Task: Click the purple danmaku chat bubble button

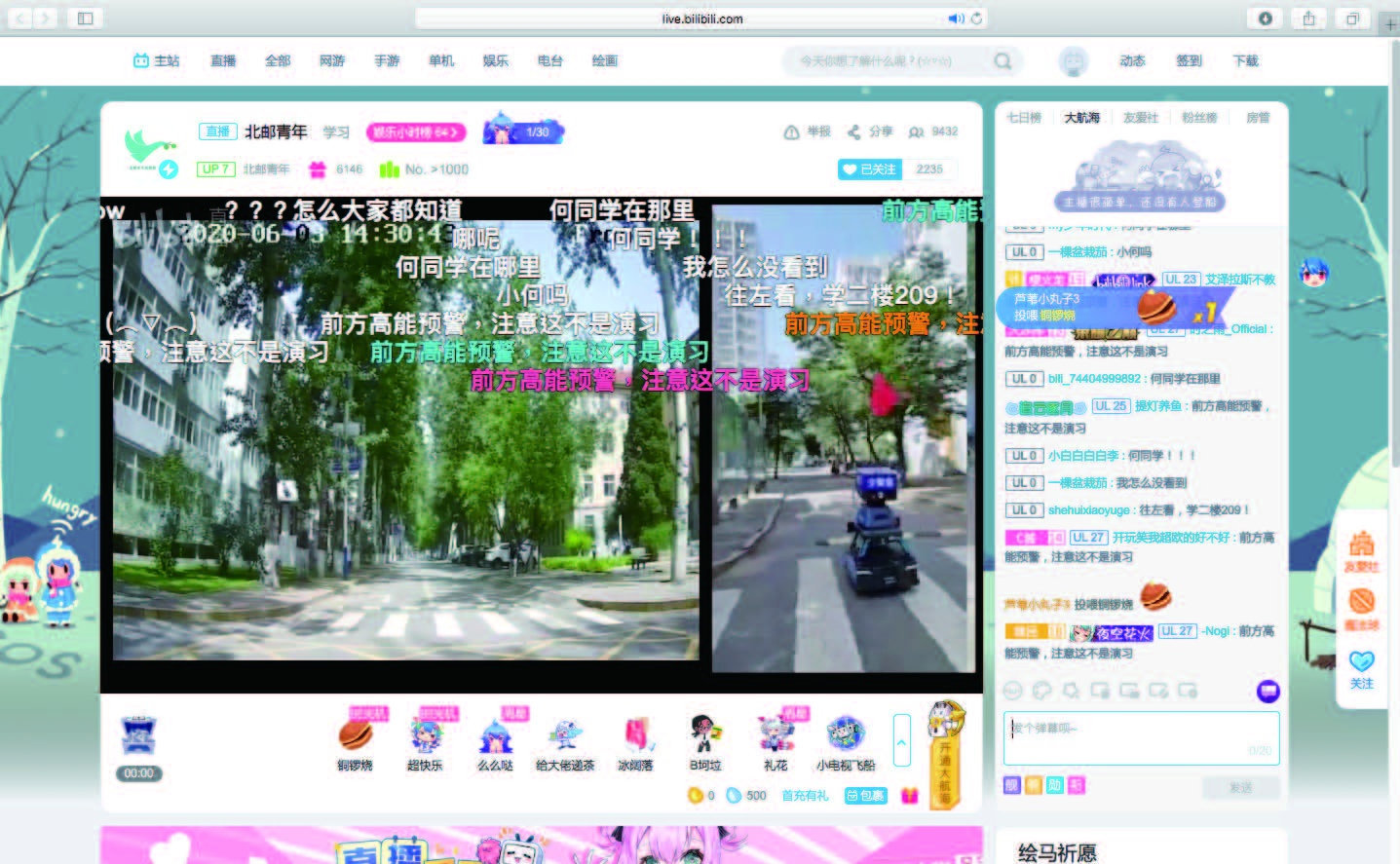Action: point(1268,691)
